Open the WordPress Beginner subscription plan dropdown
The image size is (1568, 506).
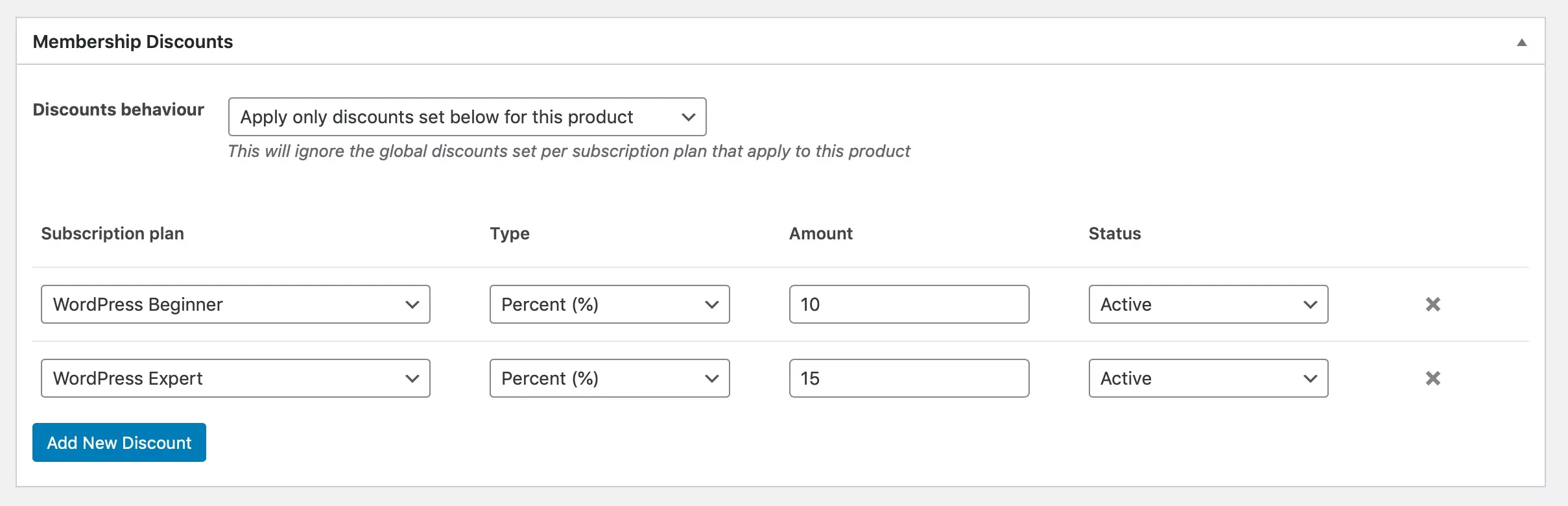(235, 304)
